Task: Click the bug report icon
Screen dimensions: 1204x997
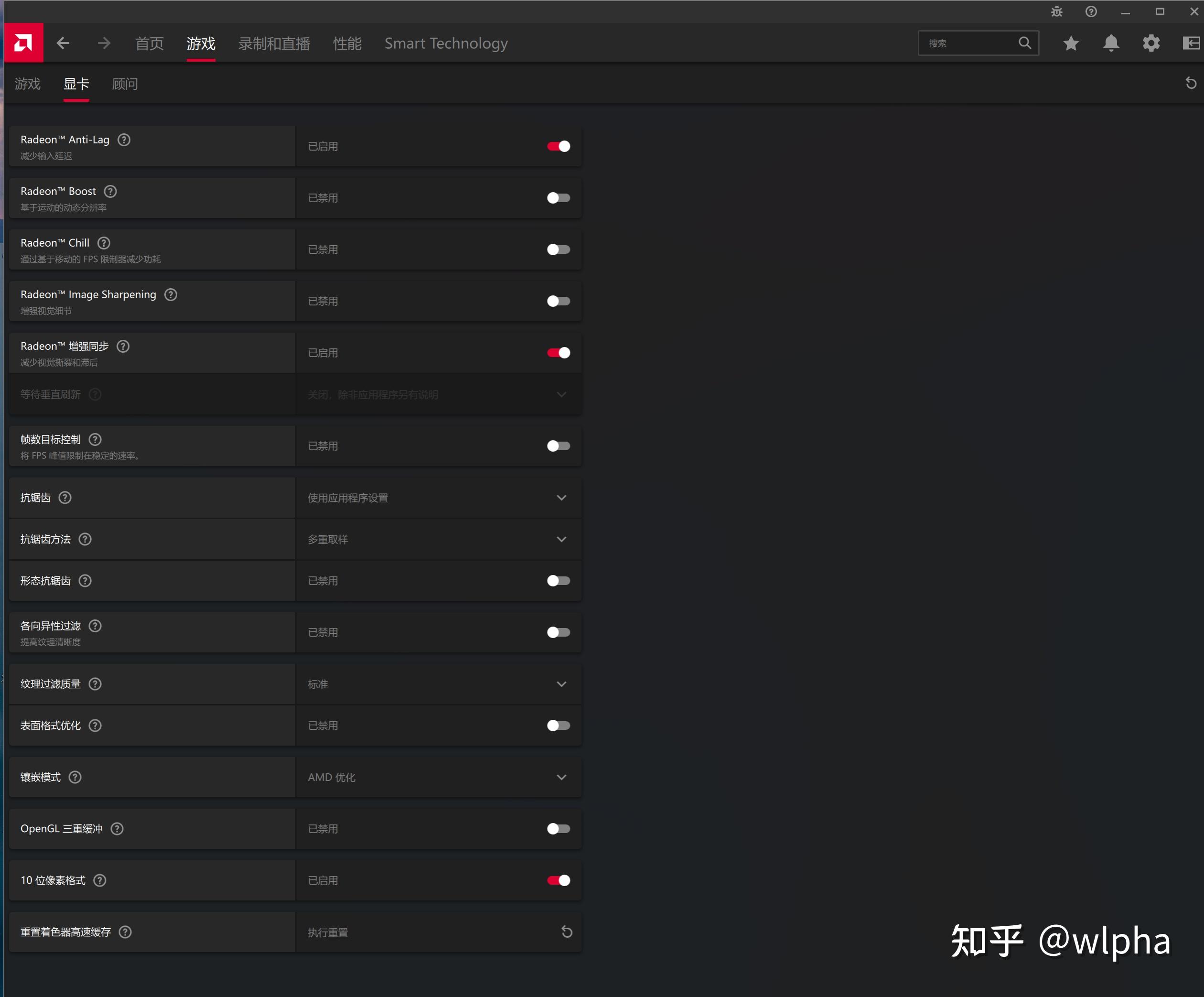Action: 1057,11
